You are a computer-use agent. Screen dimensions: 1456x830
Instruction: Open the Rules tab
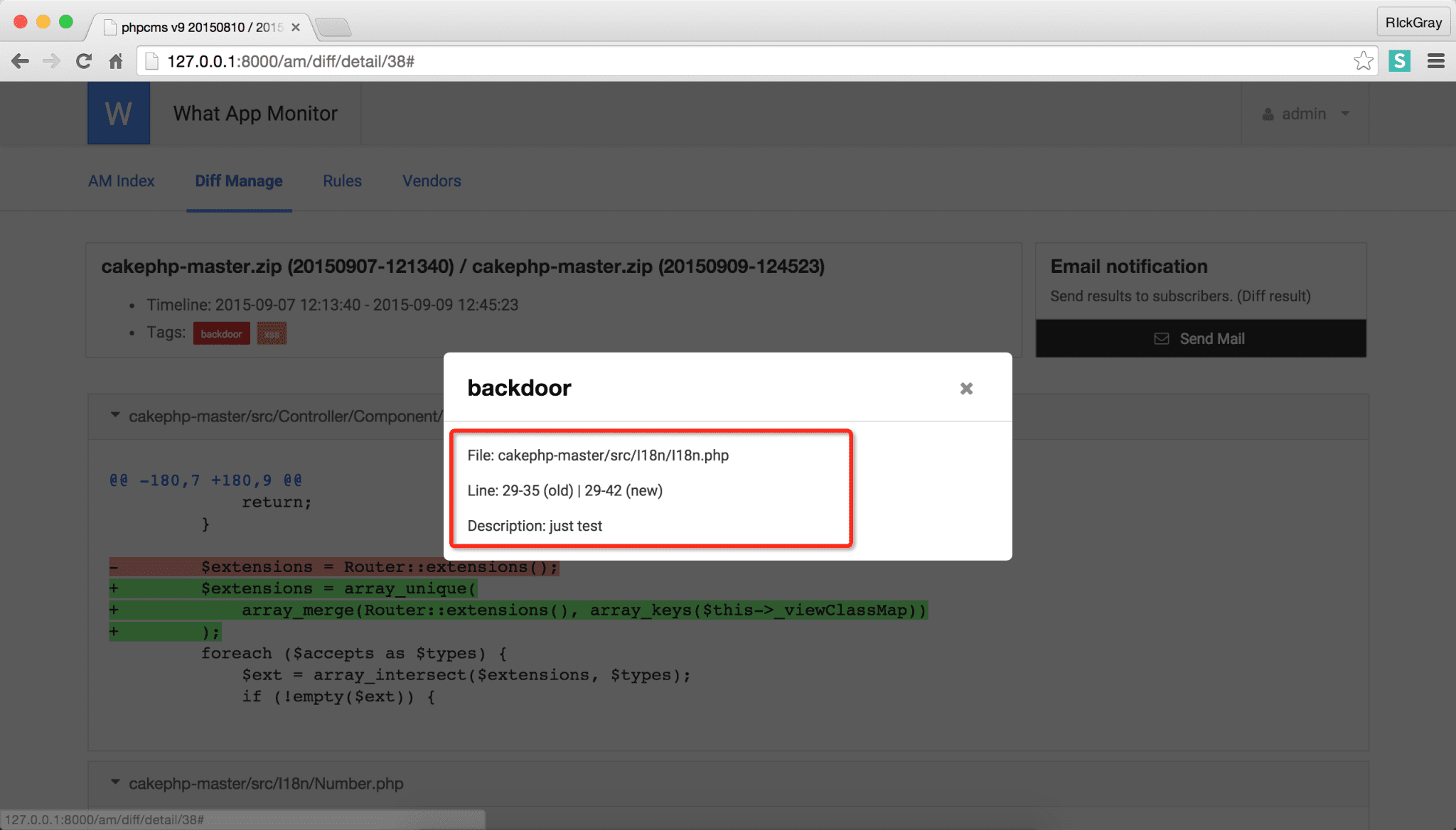click(x=342, y=180)
